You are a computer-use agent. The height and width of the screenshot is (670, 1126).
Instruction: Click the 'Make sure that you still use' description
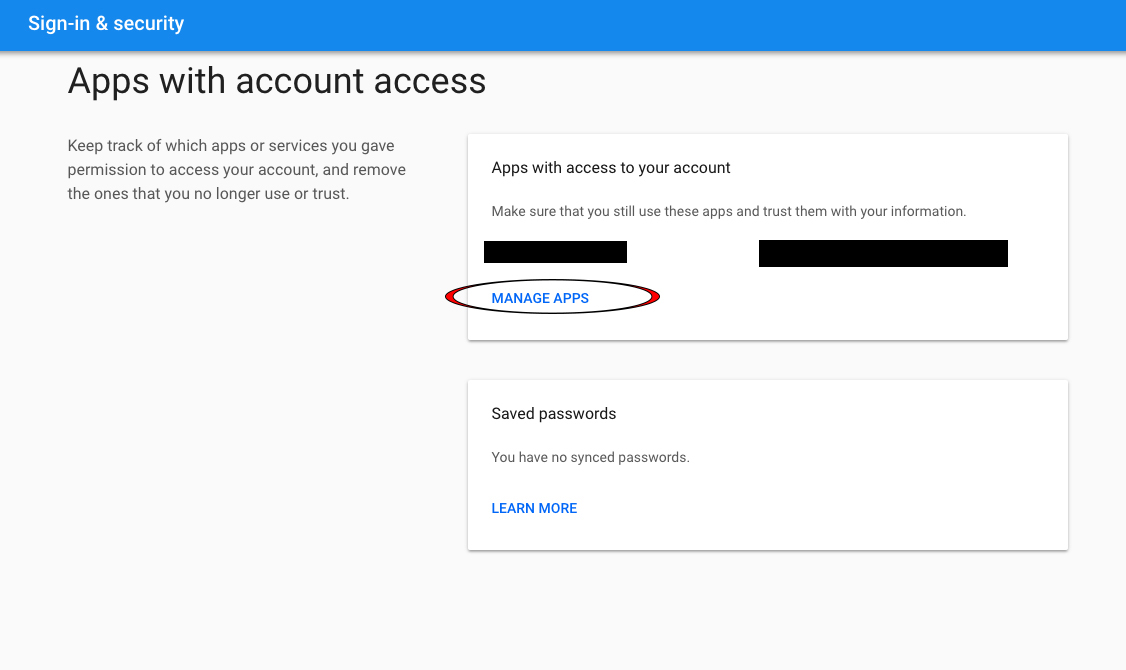(x=729, y=211)
